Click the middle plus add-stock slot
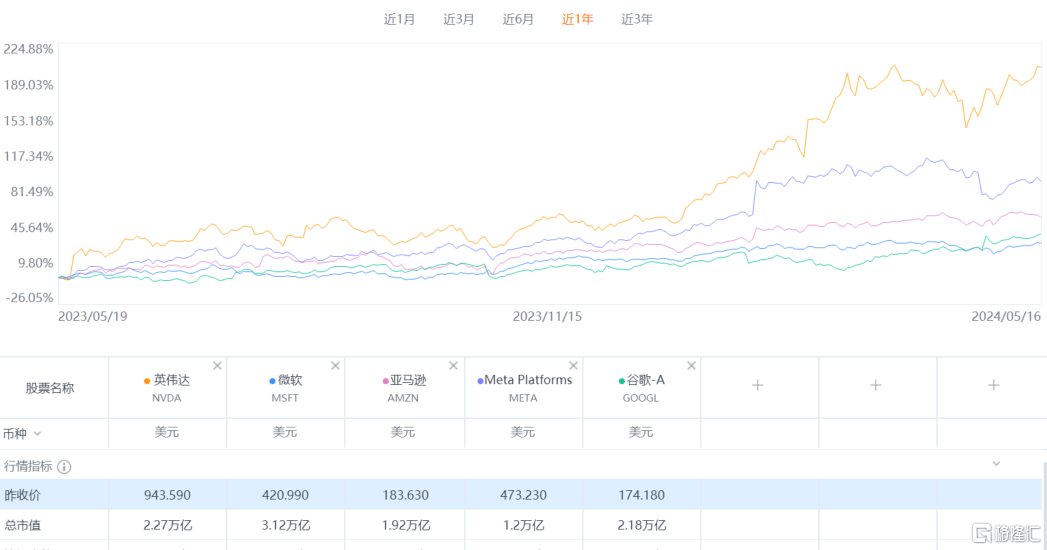 point(876,385)
